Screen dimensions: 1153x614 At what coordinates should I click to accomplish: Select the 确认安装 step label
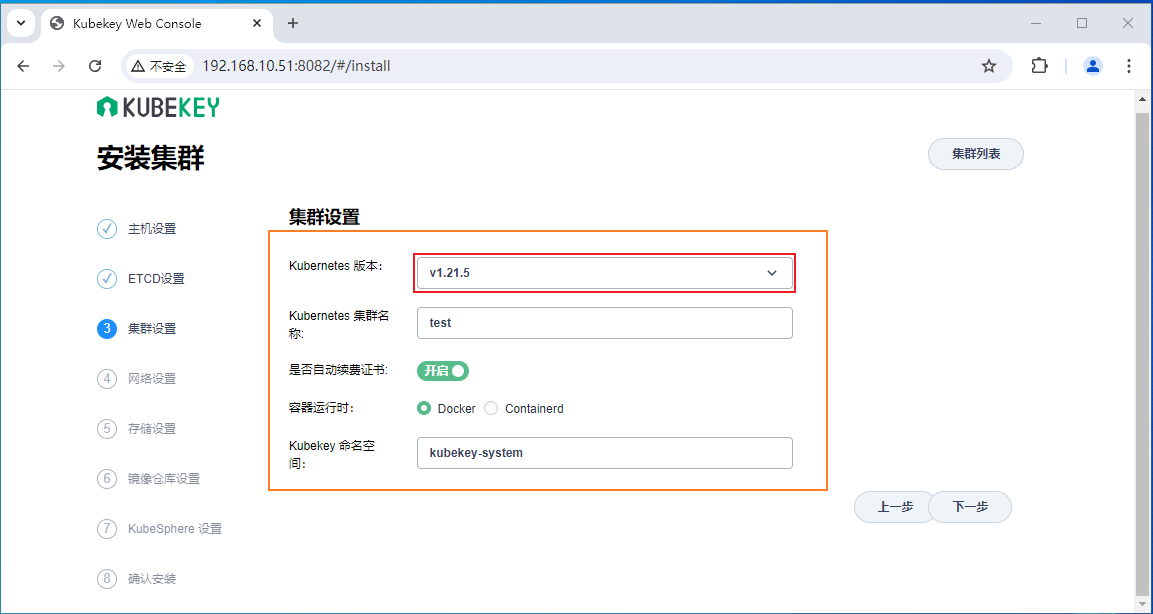152,579
